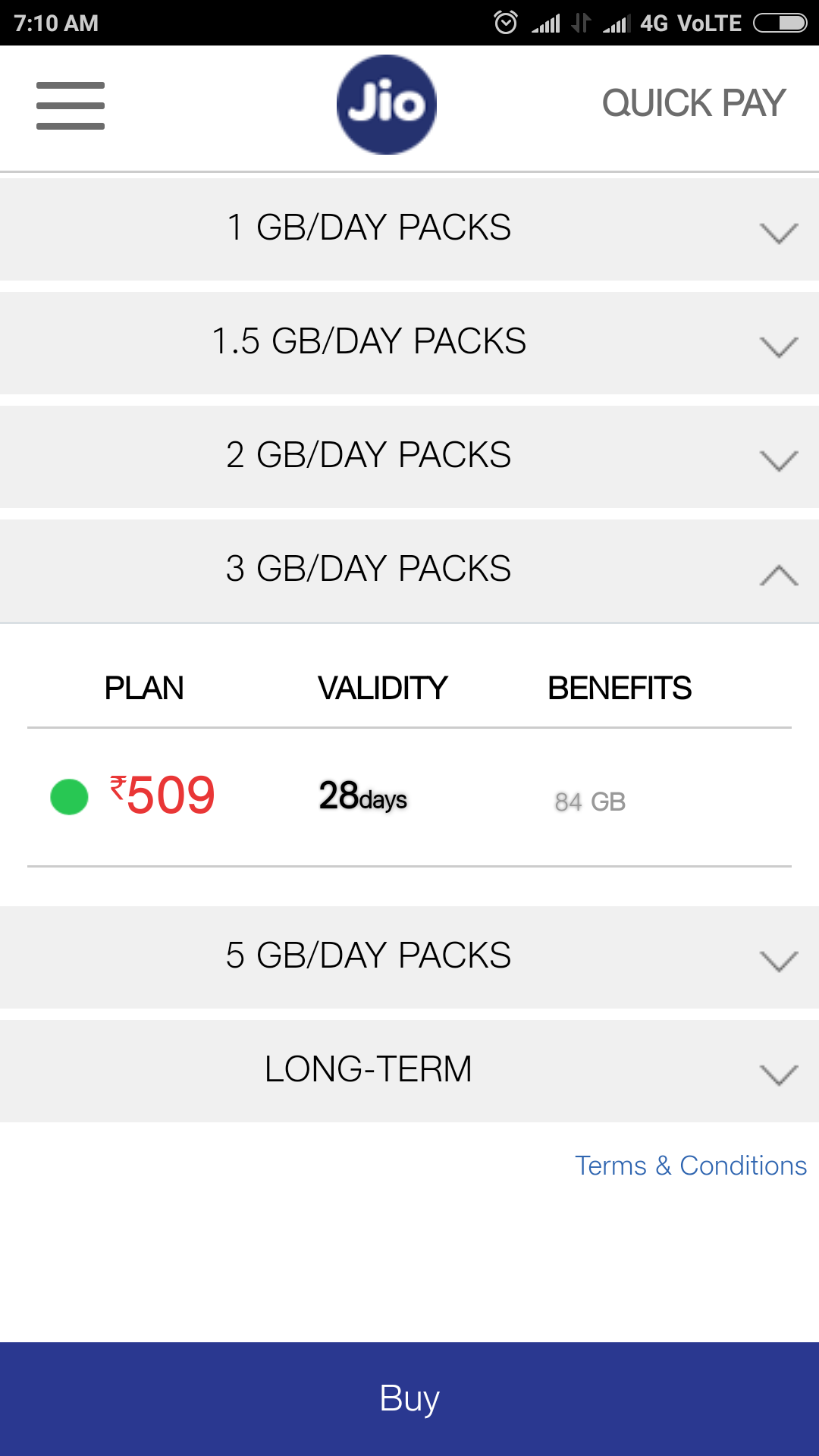Screen dimensions: 819x1456
Task: Tap the LONG-TERM section title
Action: (x=369, y=1069)
